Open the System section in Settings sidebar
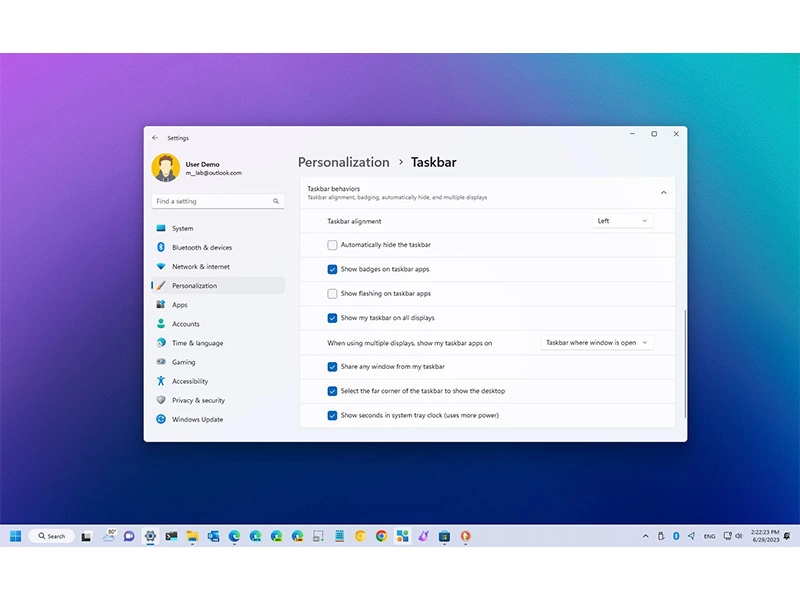 tap(184, 228)
